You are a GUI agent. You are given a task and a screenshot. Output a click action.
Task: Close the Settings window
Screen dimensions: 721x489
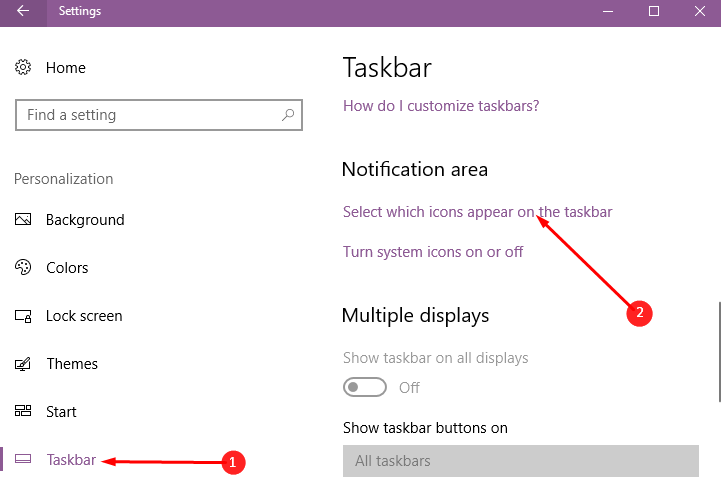[699, 11]
